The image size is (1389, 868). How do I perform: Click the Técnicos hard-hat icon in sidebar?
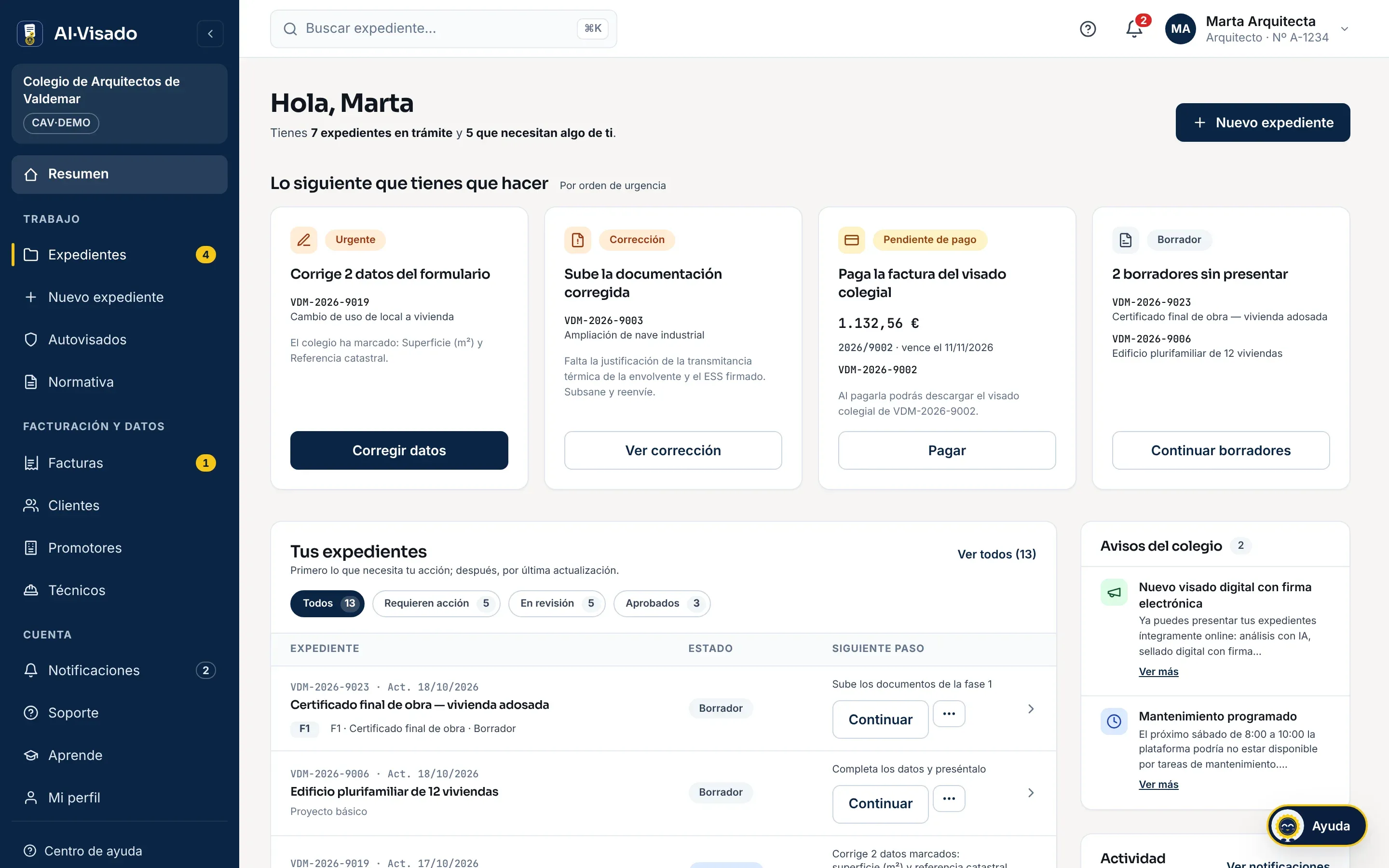tap(31, 591)
